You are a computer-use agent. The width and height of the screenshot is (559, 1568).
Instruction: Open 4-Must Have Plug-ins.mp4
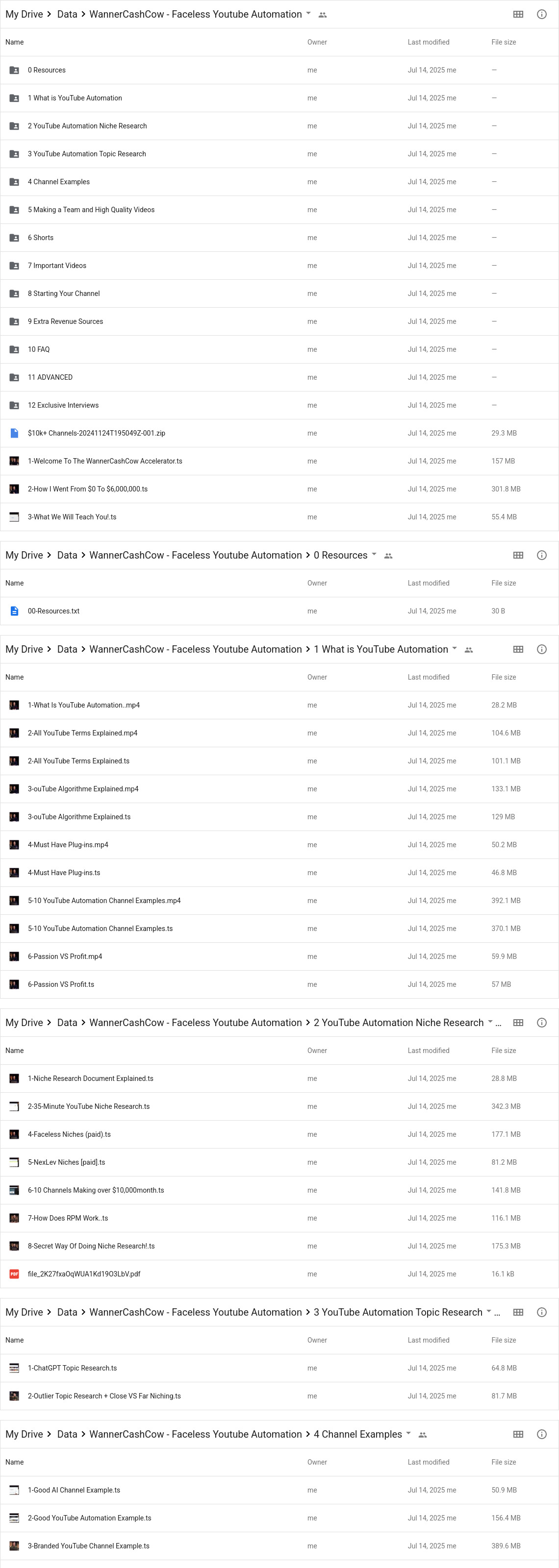coord(68,845)
